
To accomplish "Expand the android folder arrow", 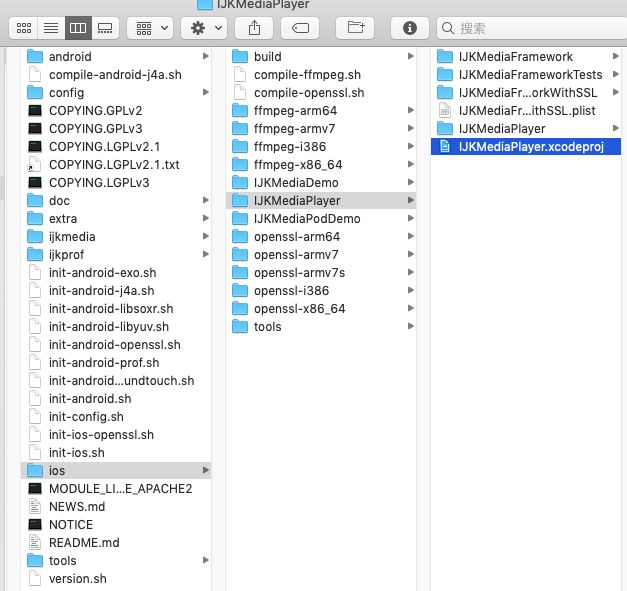I will pos(206,56).
